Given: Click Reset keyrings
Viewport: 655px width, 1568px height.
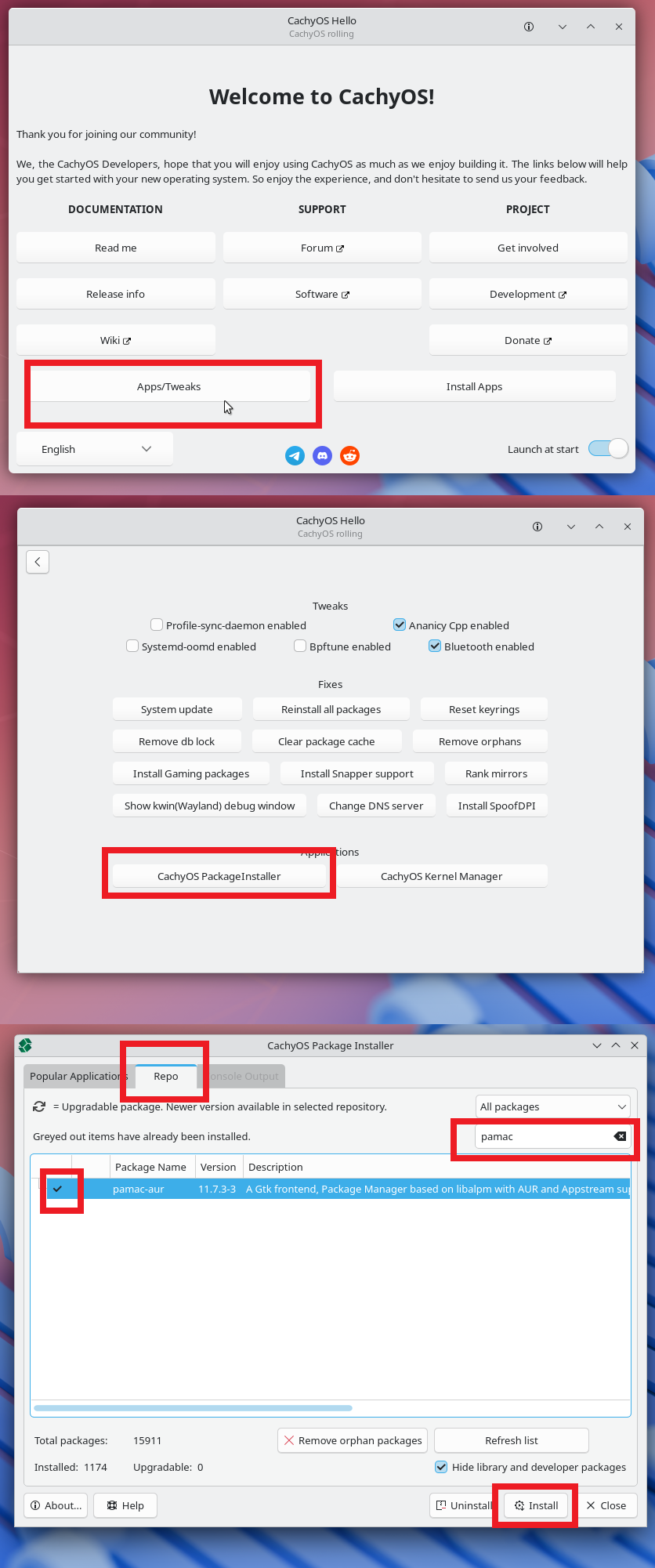Looking at the screenshot, I should point(484,709).
